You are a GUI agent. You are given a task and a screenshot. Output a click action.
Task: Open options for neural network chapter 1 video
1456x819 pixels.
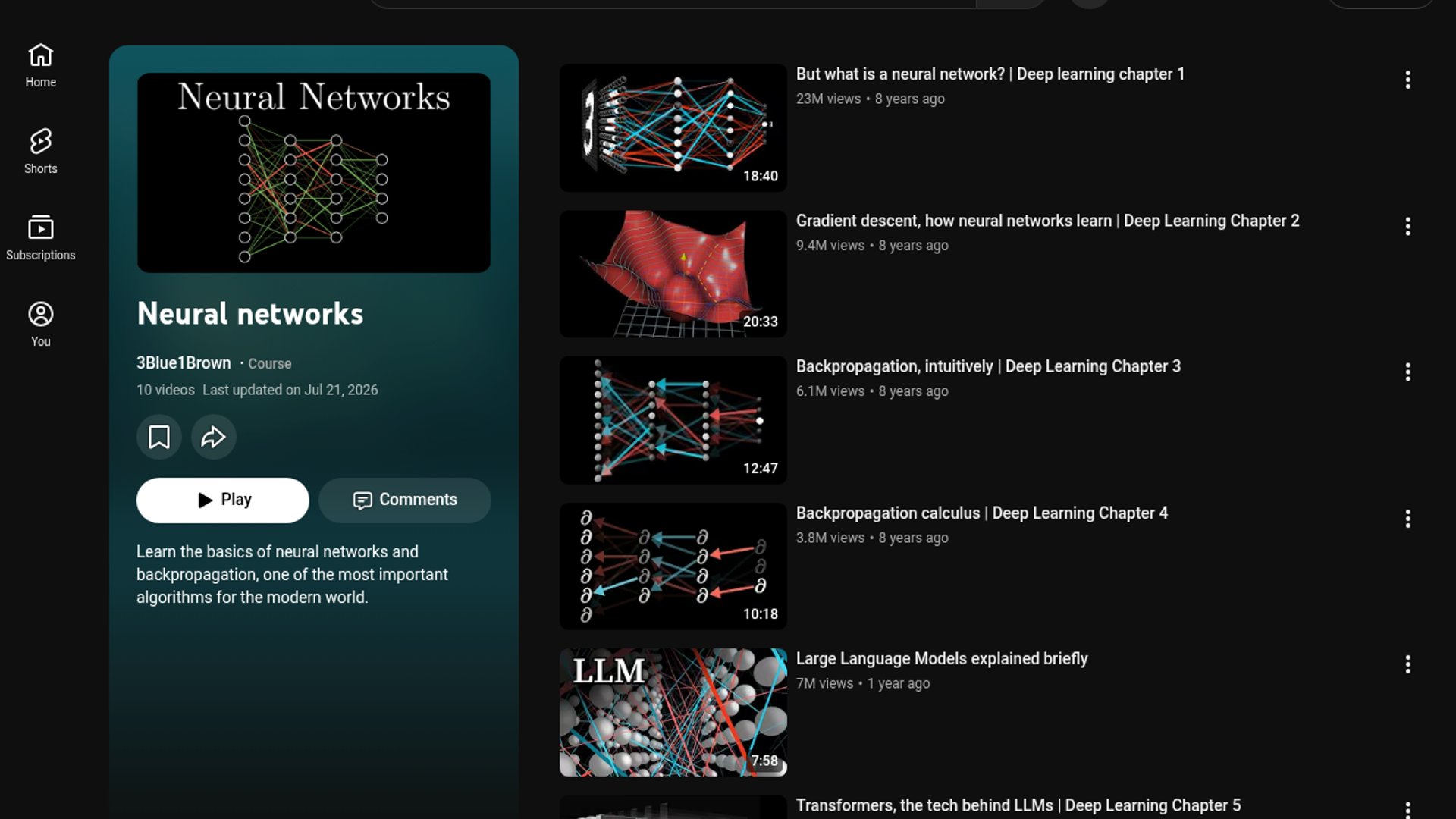click(1408, 80)
